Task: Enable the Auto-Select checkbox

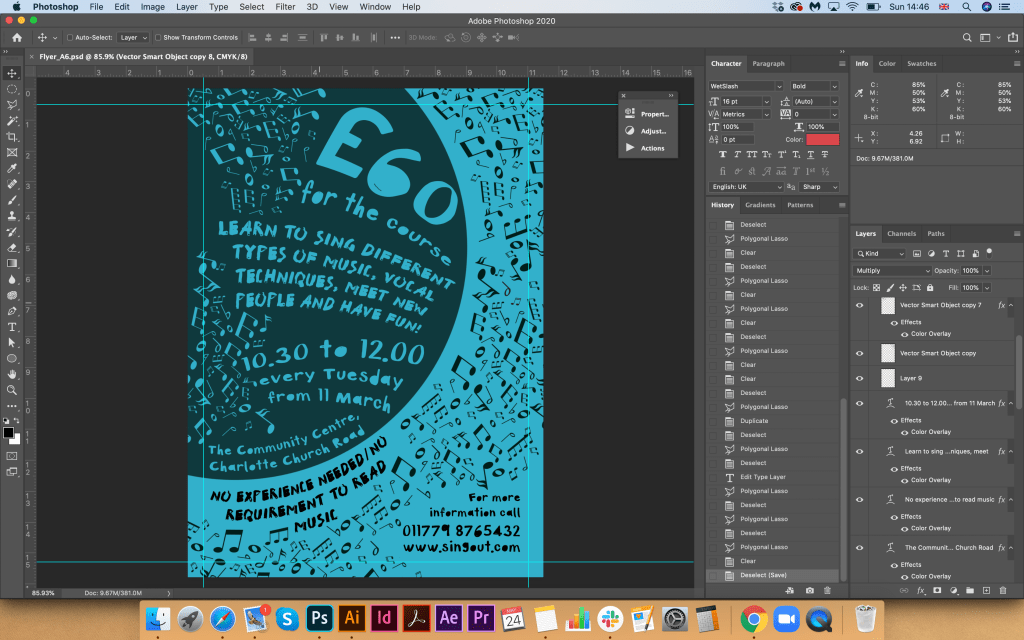Action: (70, 37)
